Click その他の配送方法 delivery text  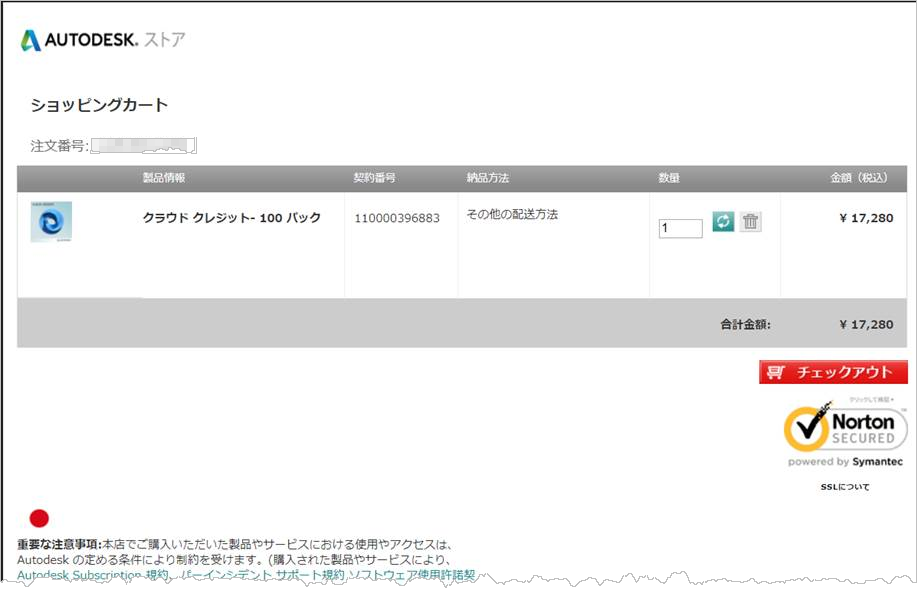[512, 214]
